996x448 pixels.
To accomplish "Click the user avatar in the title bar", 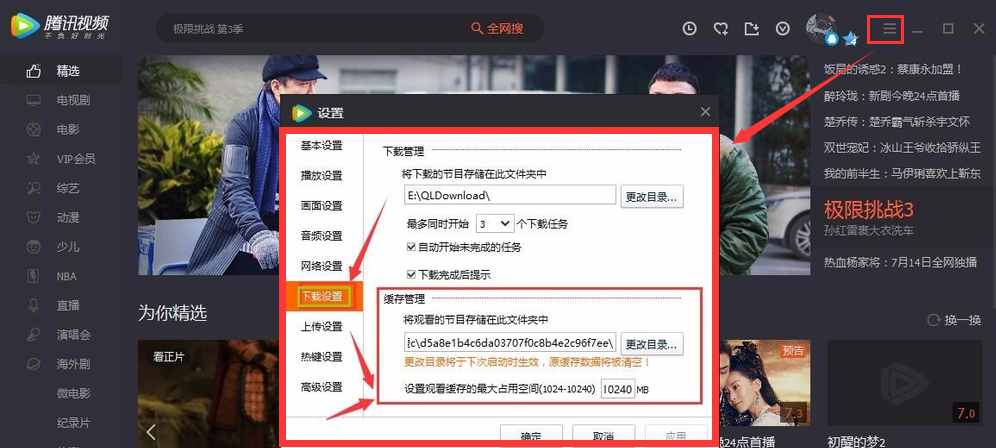I will [821, 29].
